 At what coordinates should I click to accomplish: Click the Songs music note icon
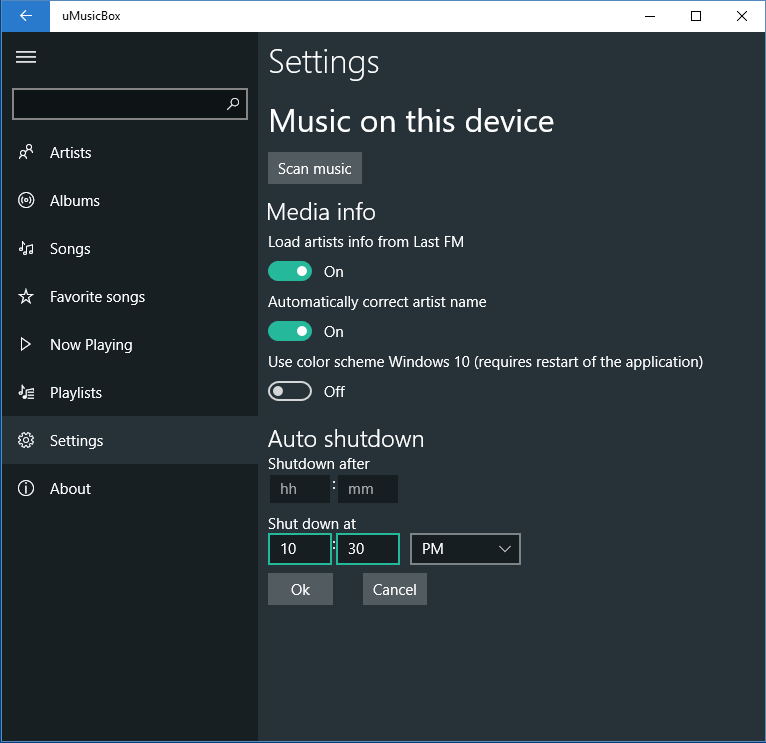(26, 249)
